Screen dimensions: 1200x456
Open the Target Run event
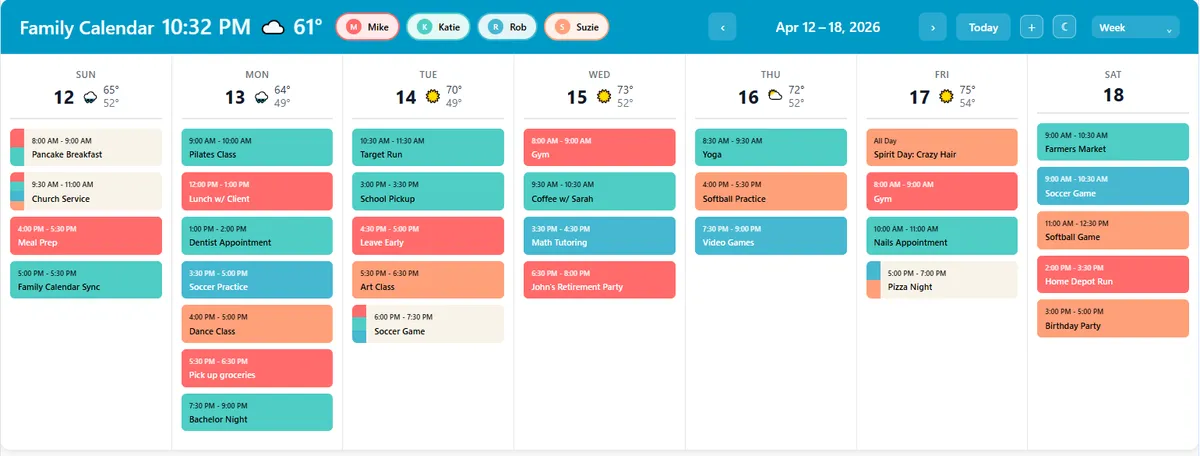(428, 147)
